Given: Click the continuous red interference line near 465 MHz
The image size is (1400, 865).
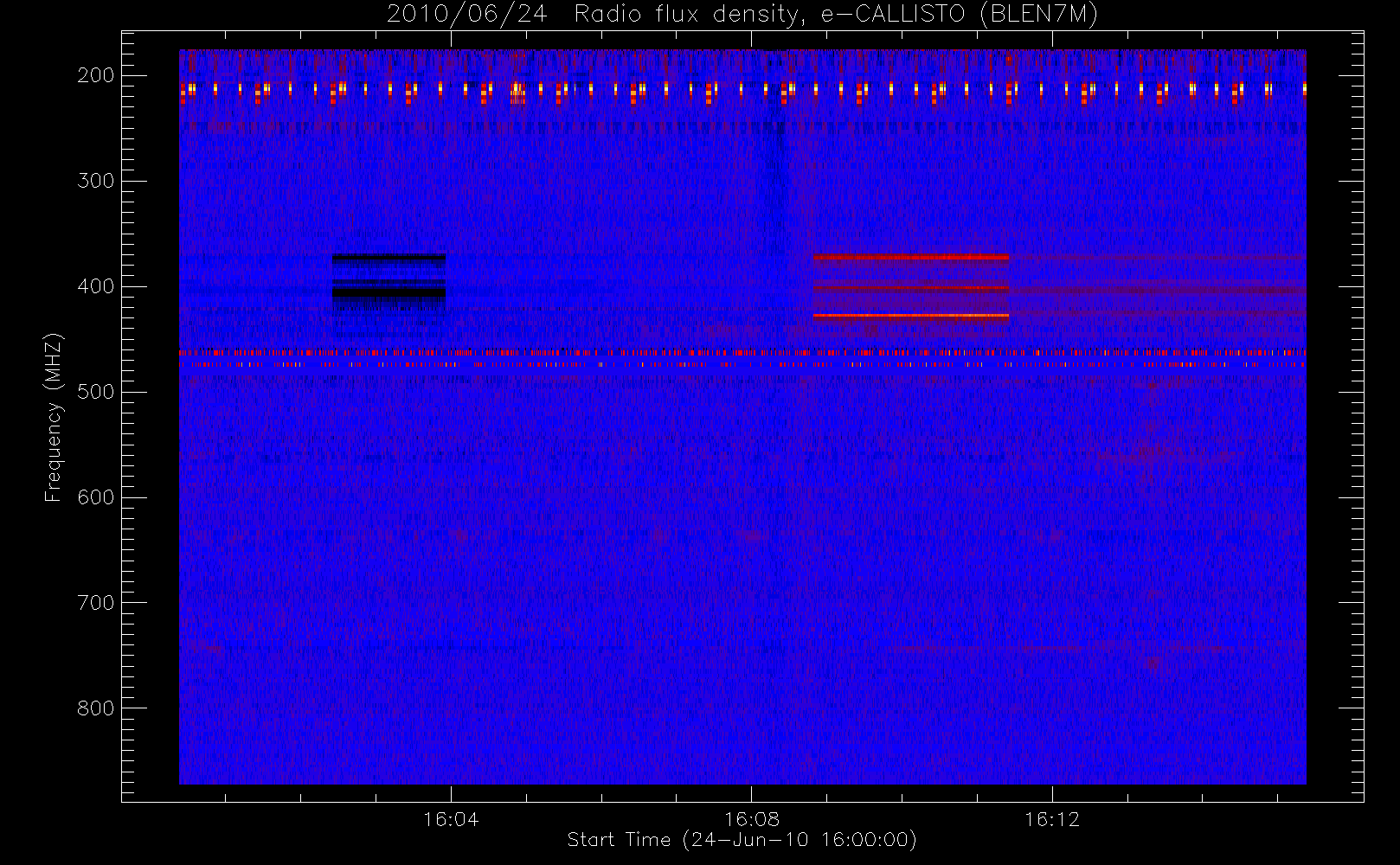Looking at the screenshot, I should click(x=742, y=353).
